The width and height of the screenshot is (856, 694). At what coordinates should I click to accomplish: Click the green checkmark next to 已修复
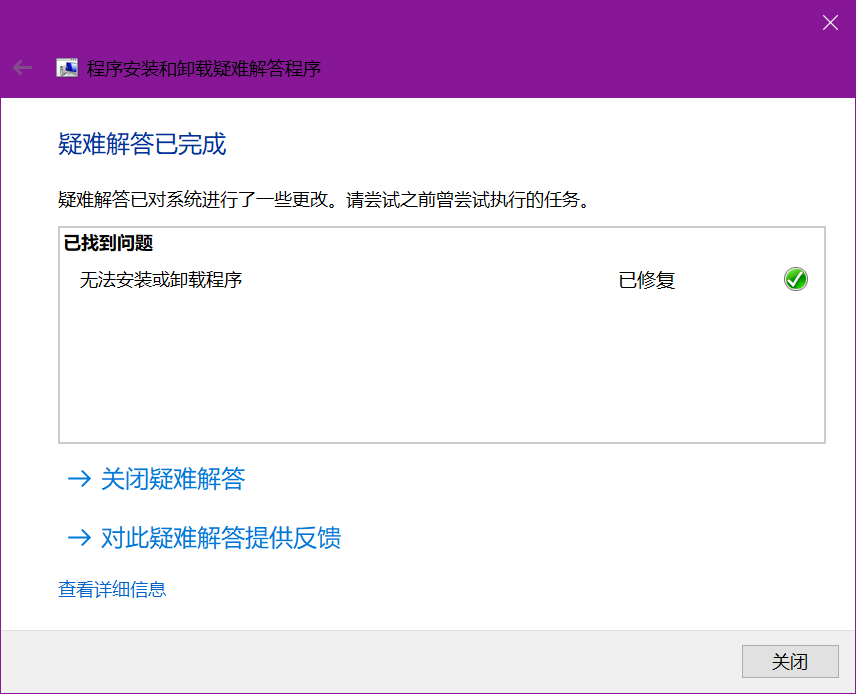tap(795, 279)
